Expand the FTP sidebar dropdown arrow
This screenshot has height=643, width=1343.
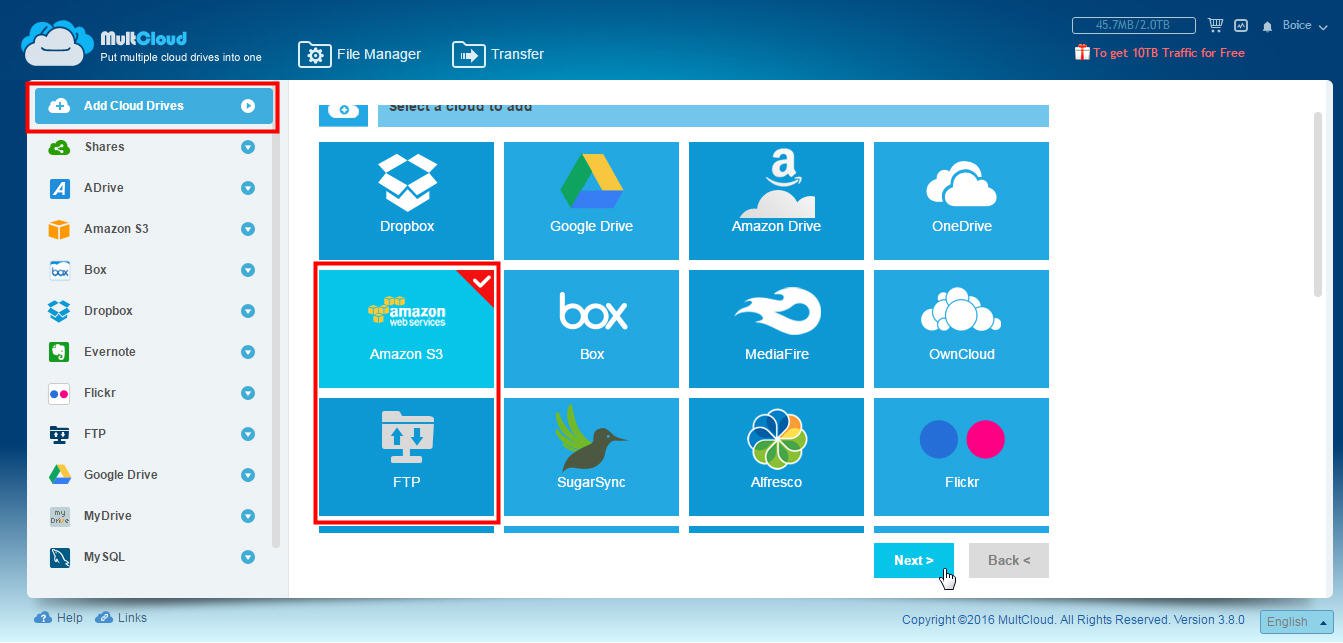(x=248, y=434)
